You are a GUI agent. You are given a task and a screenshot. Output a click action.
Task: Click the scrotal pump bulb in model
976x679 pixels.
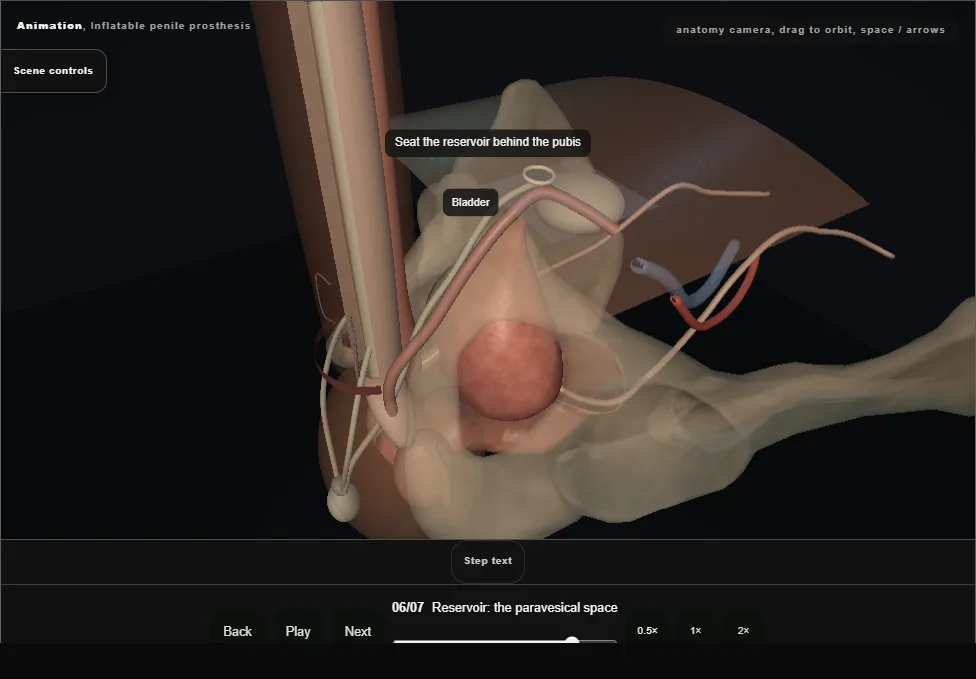click(343, 500)
